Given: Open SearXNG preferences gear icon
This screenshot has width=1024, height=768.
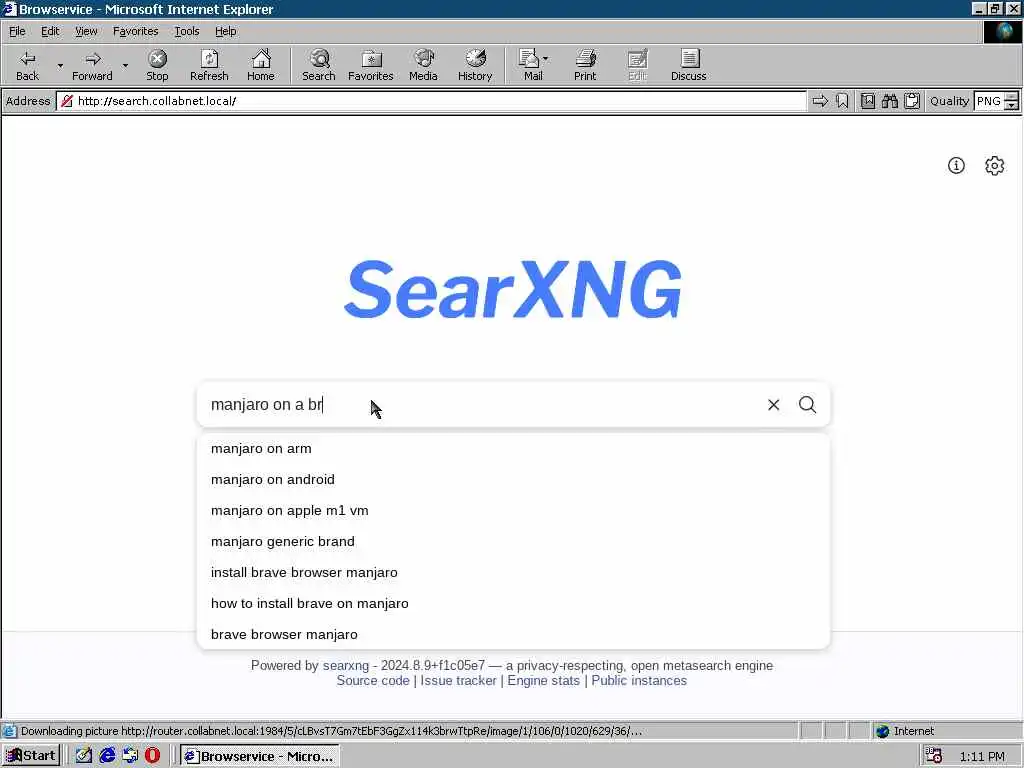Looking at the screenshot, I should 994,165.
